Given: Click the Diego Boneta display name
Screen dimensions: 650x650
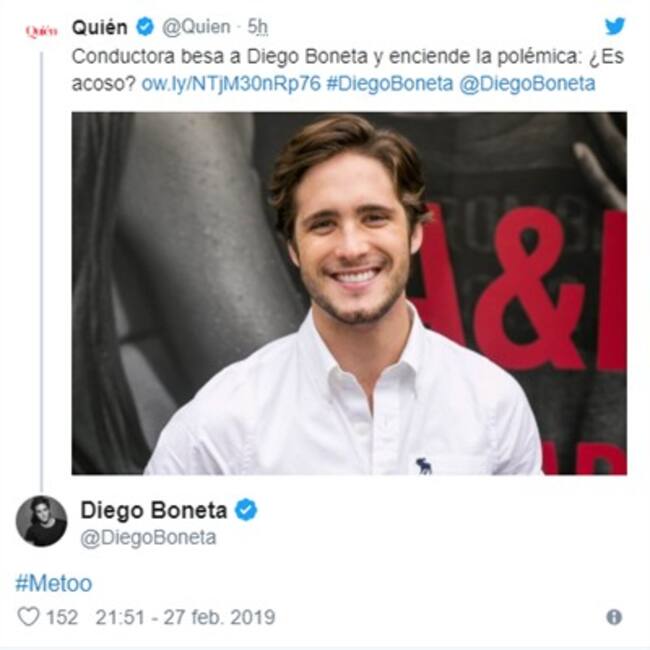Looking at the screenshot, I should tap(154, 510).
